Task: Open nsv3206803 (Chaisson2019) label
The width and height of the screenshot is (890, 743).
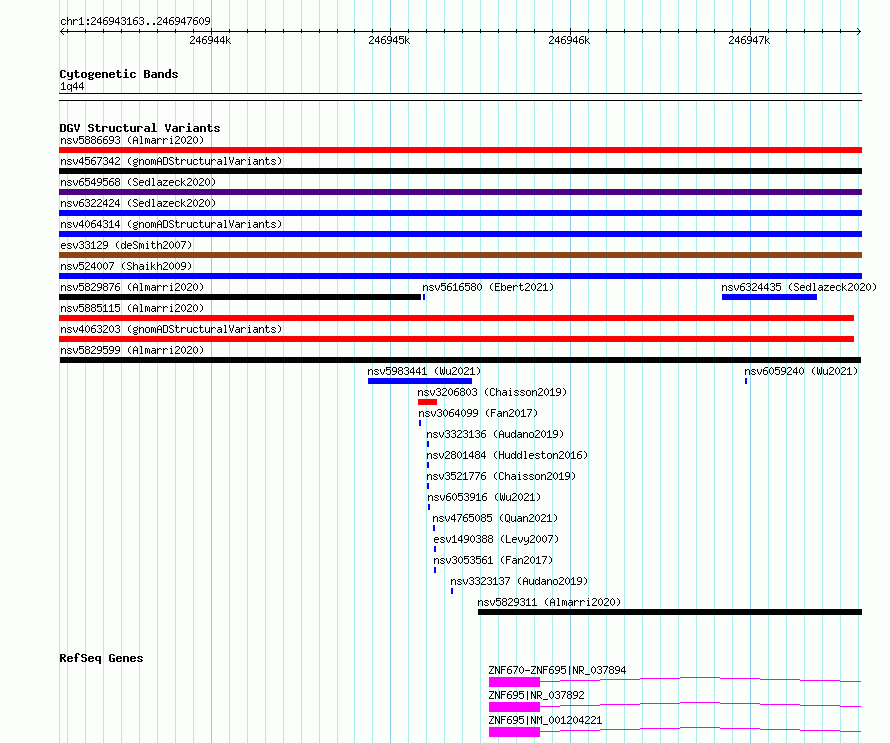Action: 492,392
